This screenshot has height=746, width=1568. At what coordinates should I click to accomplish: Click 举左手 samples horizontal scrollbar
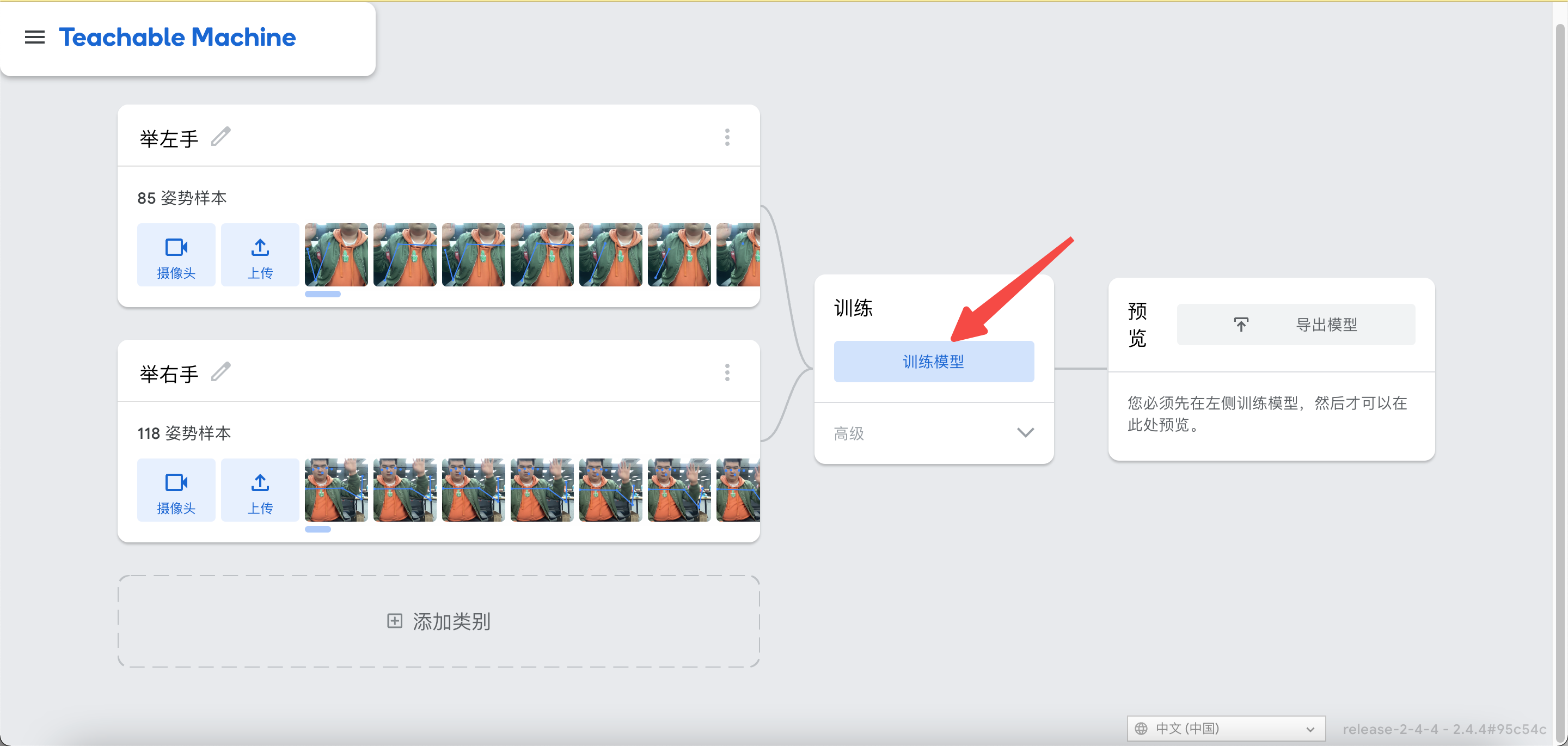click(x=323, y=295)
